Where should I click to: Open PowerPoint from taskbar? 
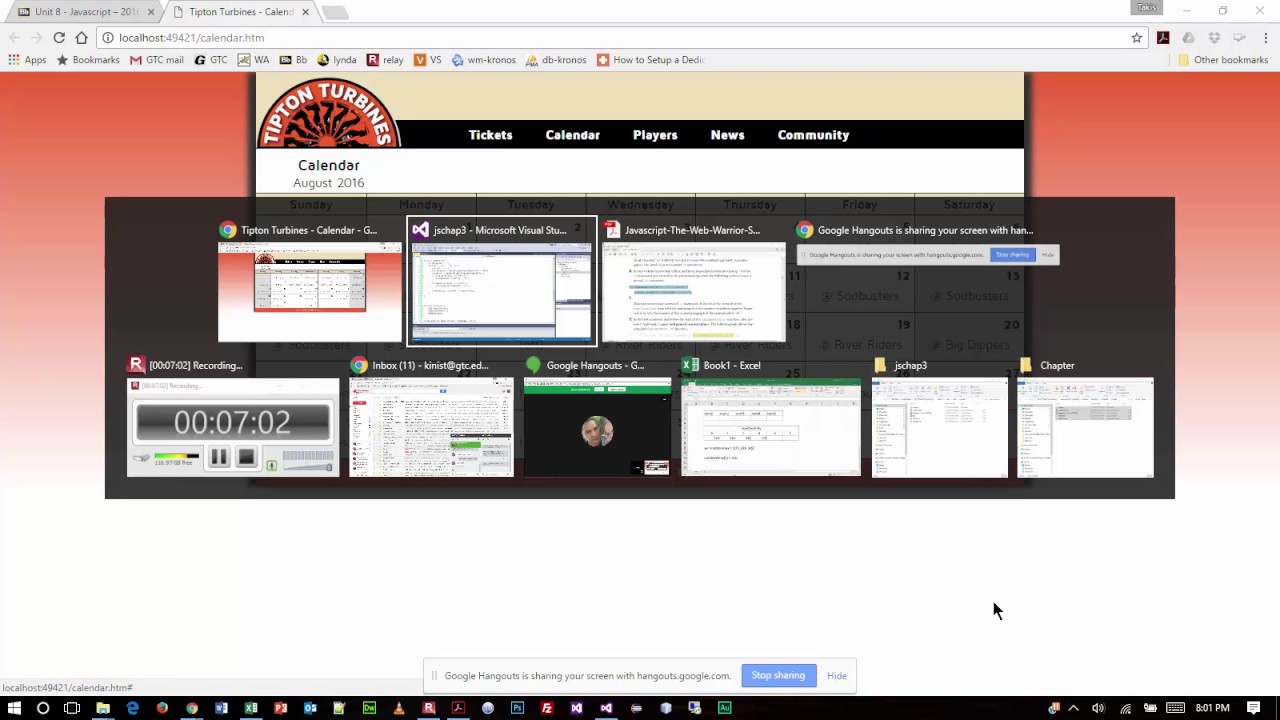[x=280, y=708]
